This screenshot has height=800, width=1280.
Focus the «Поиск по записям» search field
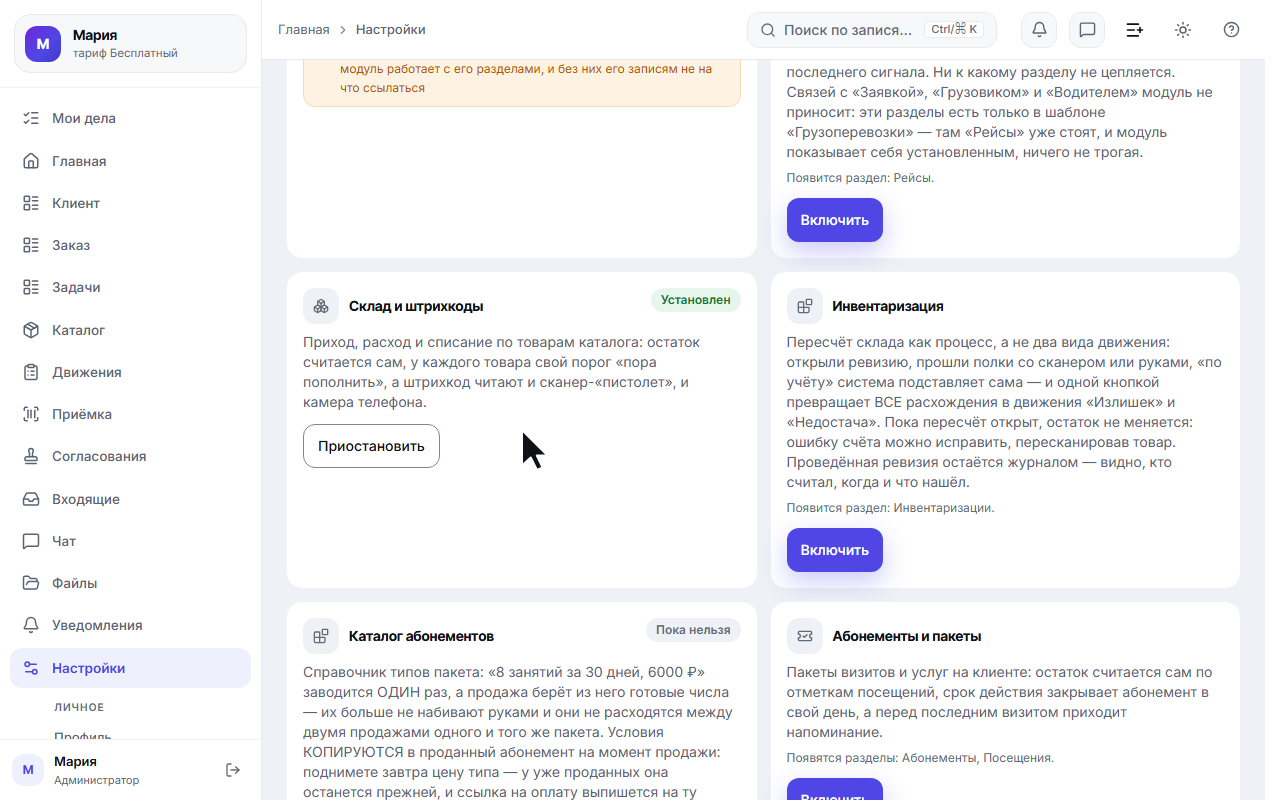tap(872, 30)
